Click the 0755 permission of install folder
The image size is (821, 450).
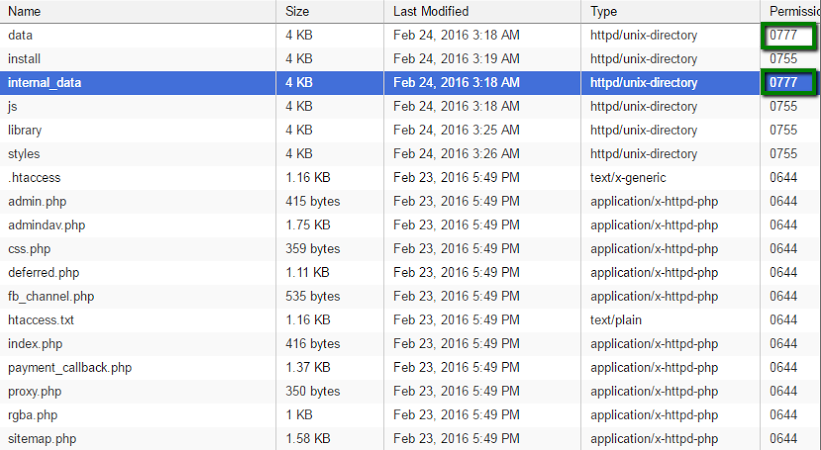pos(783,59)
